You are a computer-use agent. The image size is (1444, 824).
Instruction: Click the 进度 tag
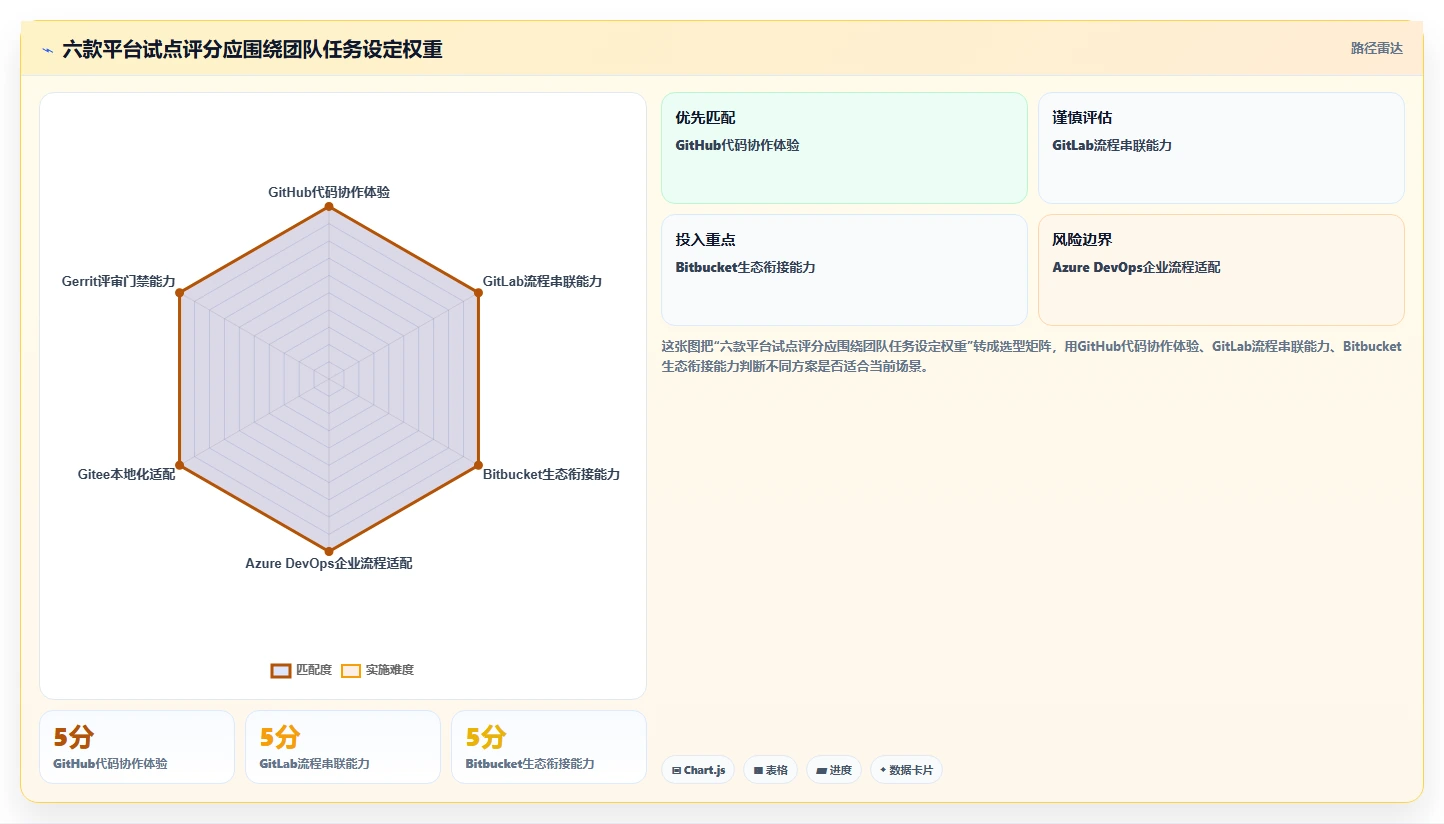[x=834, y=770]
